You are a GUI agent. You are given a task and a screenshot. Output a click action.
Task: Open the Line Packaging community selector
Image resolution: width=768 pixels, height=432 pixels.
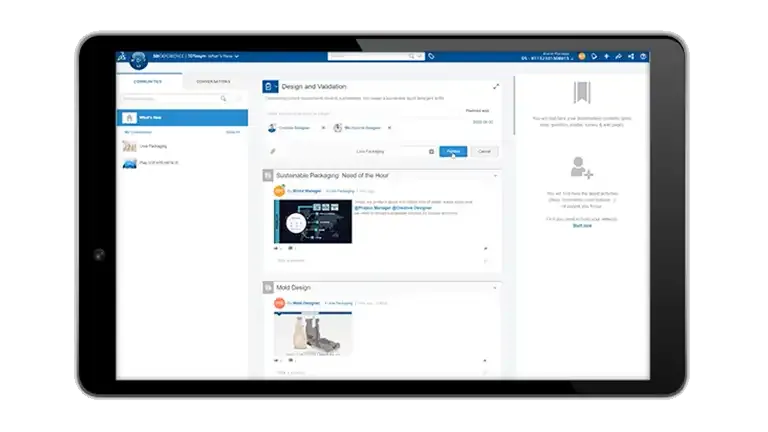[394, 151]
